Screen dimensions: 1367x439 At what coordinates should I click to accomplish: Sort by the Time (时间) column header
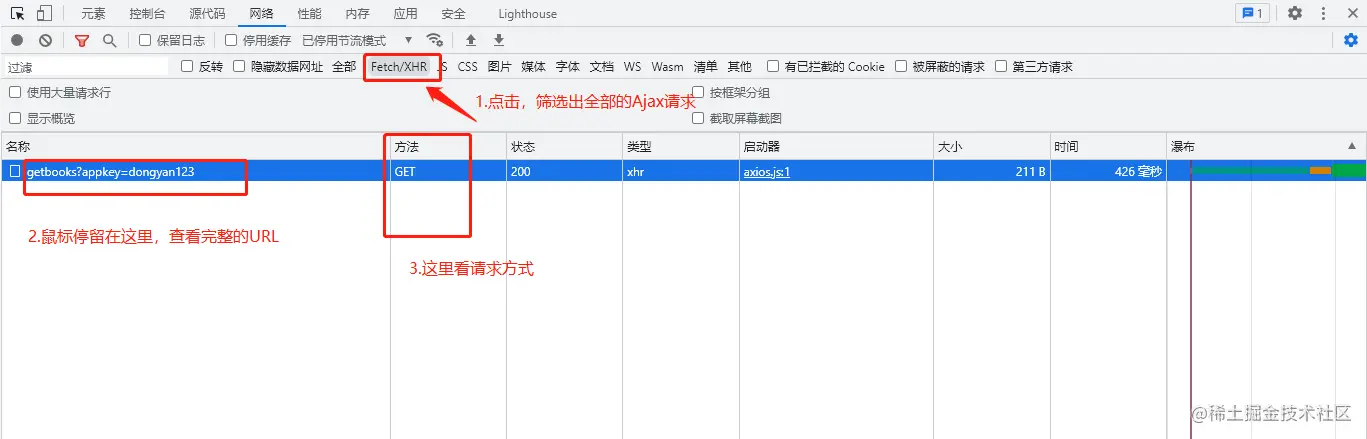coord(1108,146)
